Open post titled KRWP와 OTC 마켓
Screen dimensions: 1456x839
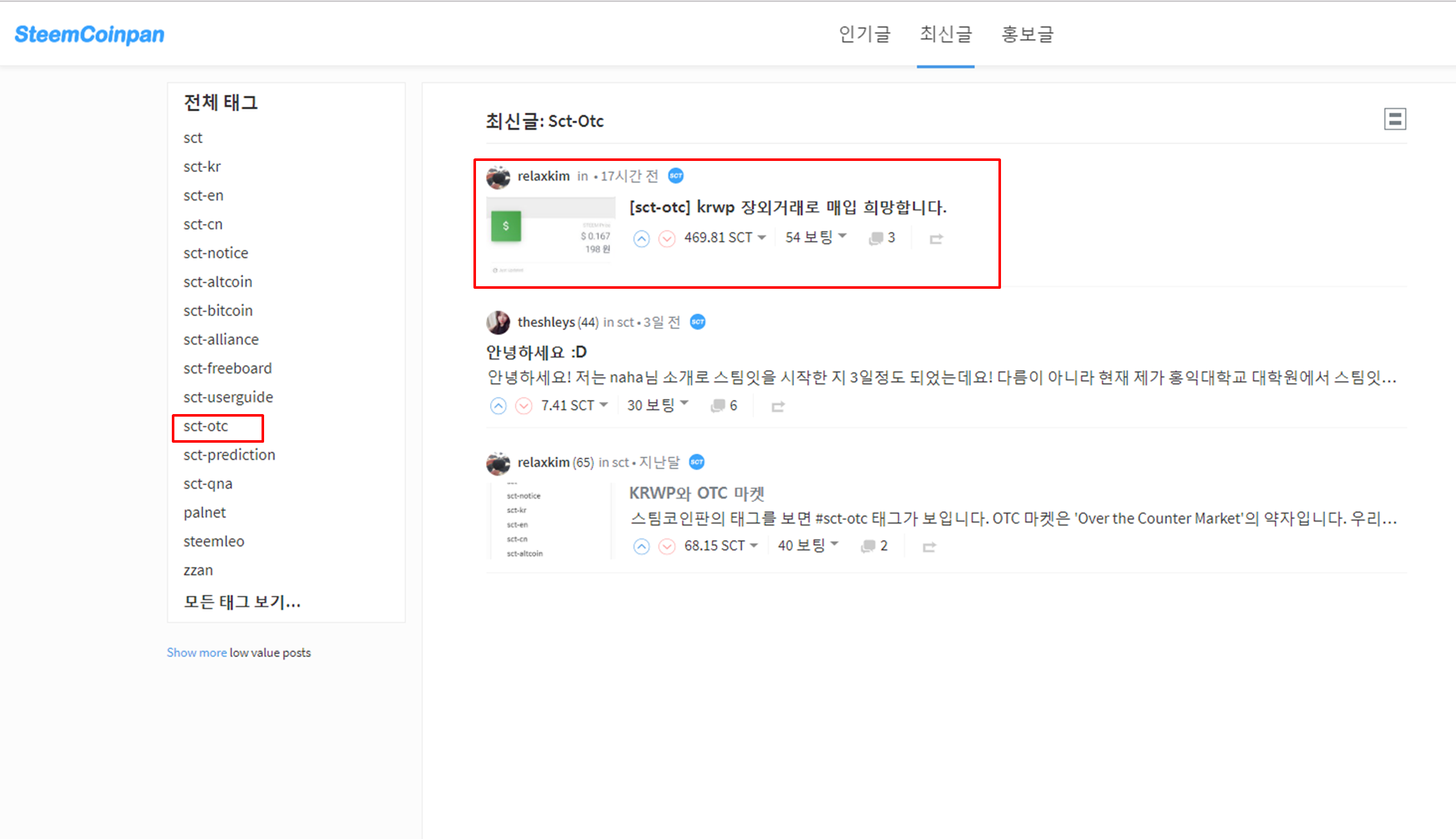point(696,493)
